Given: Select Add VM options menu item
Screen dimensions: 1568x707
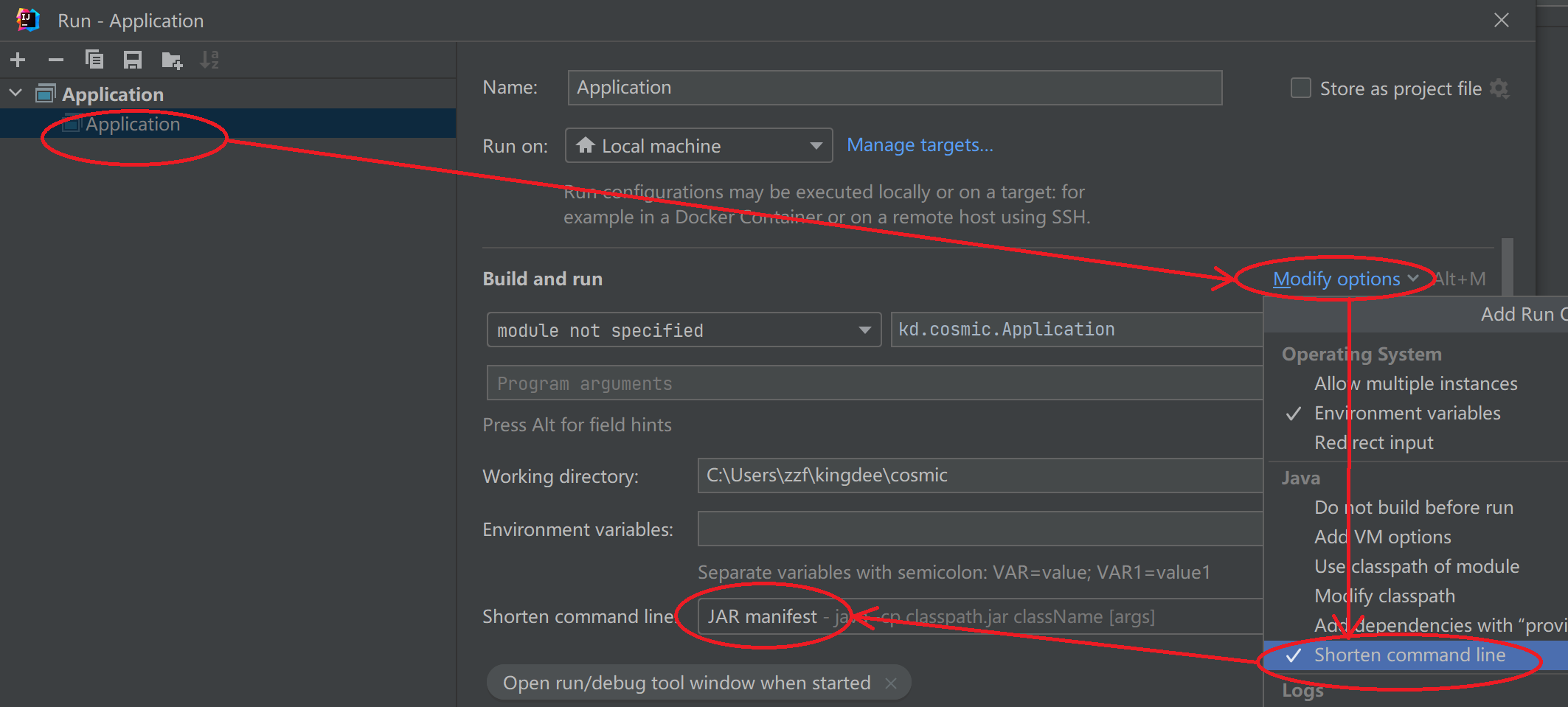Looking at the screenshot, I should 1382,537.
